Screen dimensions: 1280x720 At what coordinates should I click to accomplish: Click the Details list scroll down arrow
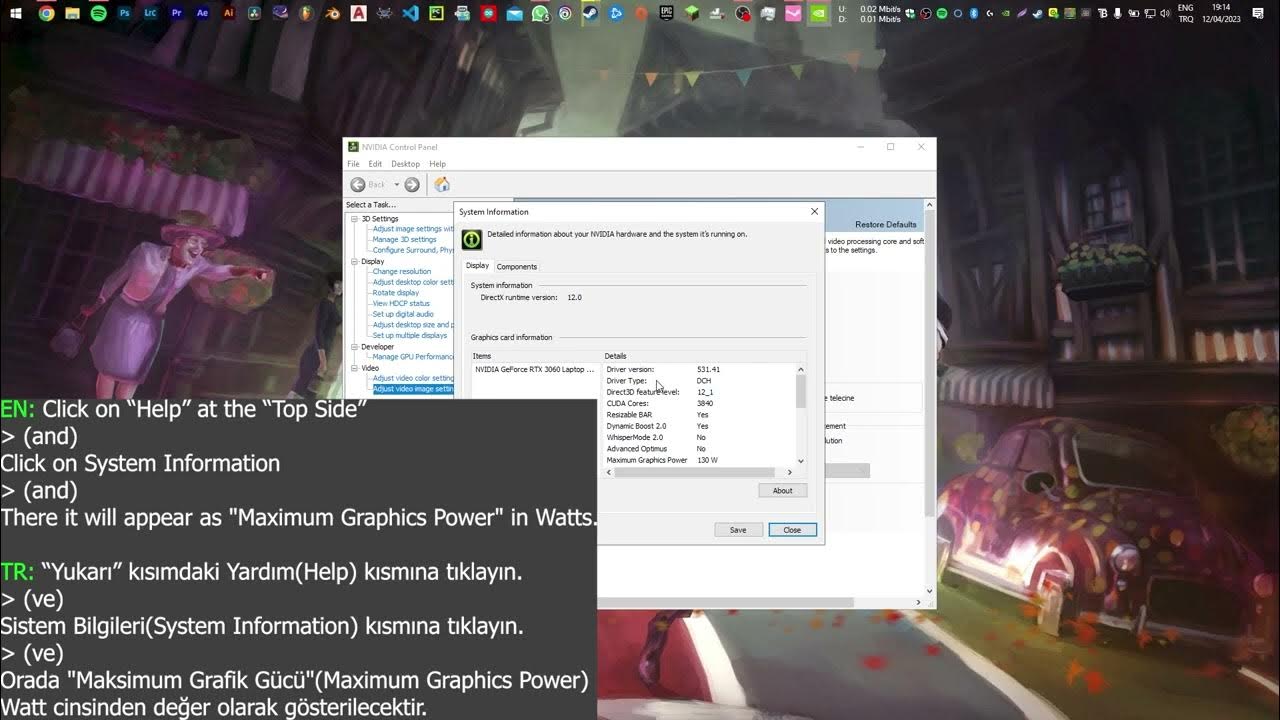(800, 461)
